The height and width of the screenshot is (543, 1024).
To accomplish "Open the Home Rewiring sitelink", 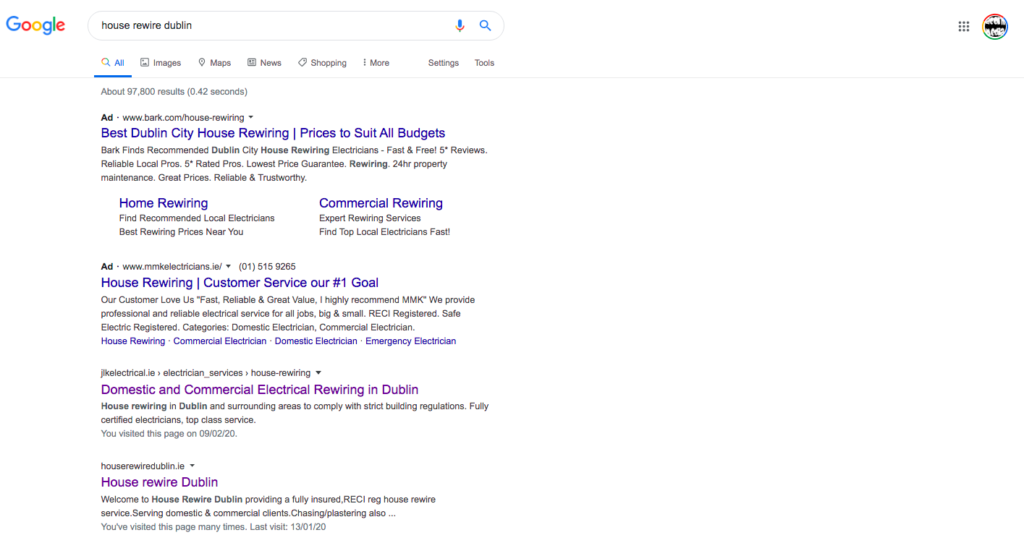I will [x=163, y=203].
